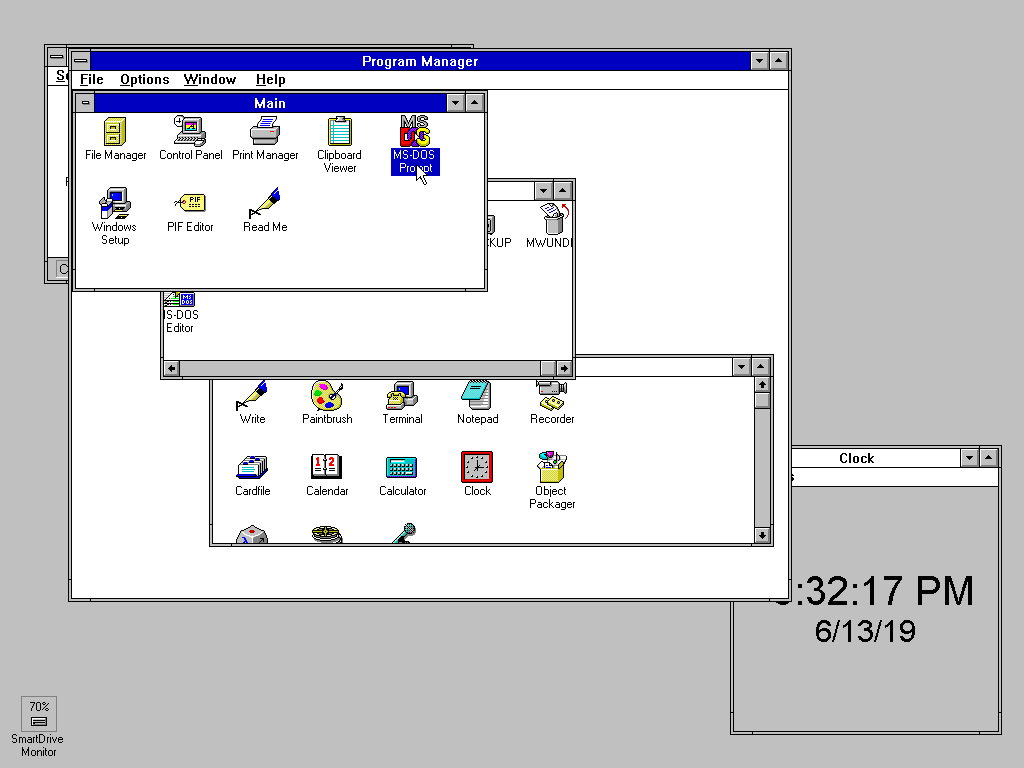This screenshot has height=768, width=1024.
Task: Open the File Manager icon
Action: pyautogui.click(x=115, y=132)
